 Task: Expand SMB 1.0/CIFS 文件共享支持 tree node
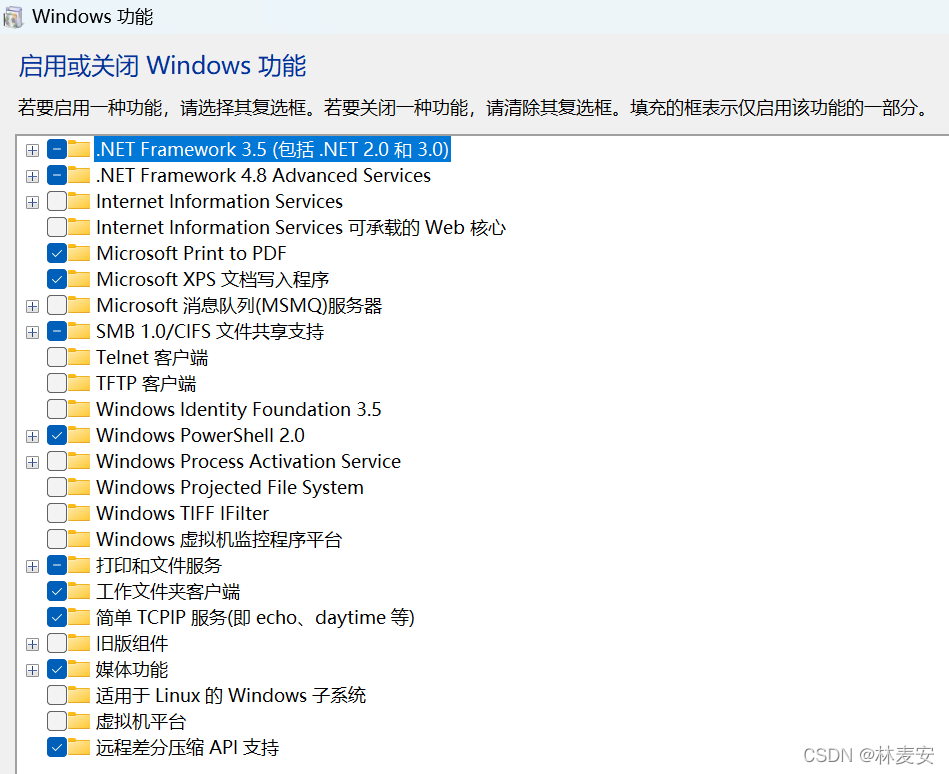pos(32,332)
